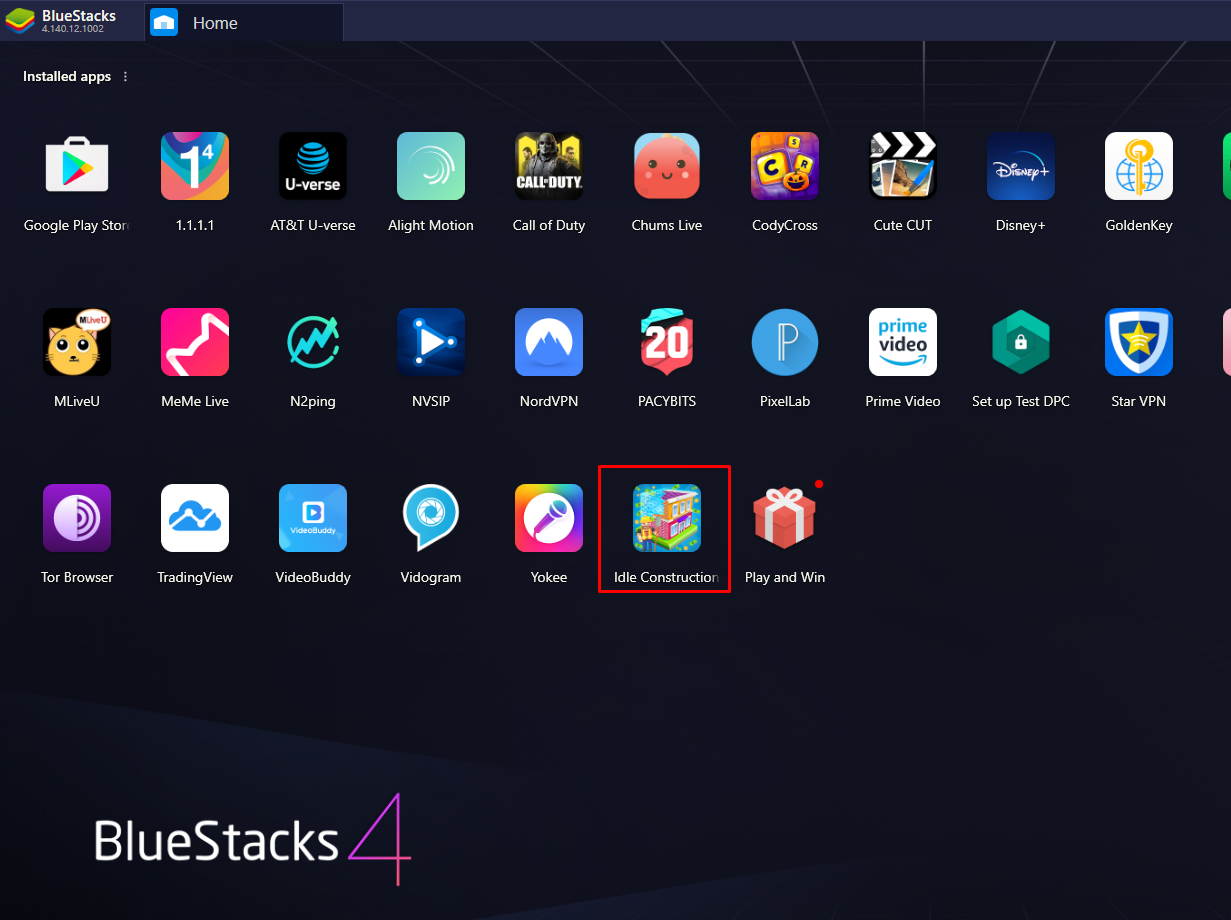
Task: Open AT&T U-verse app
Action: (313, 166)
